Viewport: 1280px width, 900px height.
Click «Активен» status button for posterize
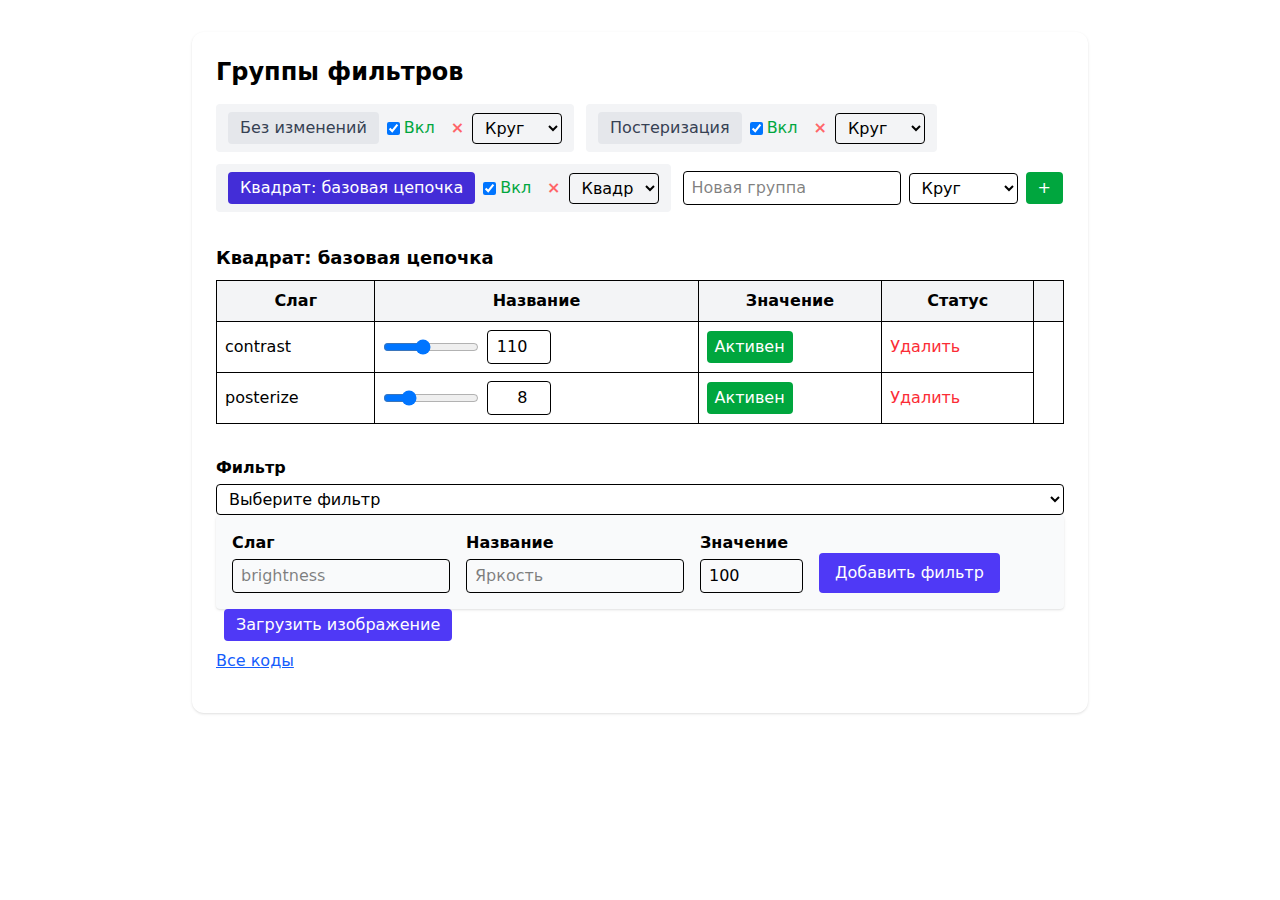[750, 398]
